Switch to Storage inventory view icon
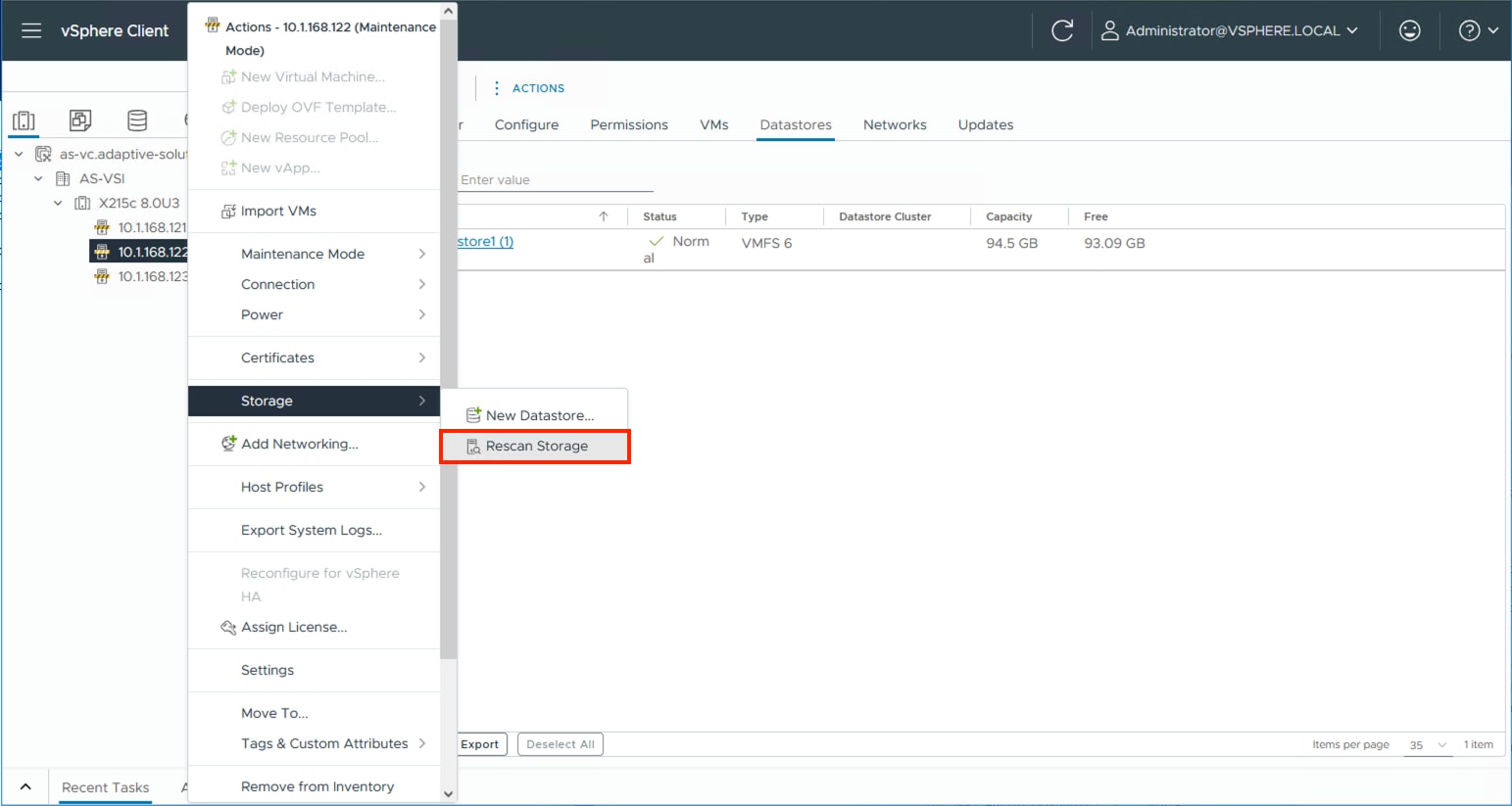Screen dimensions: 1512x806 point(137,120)
